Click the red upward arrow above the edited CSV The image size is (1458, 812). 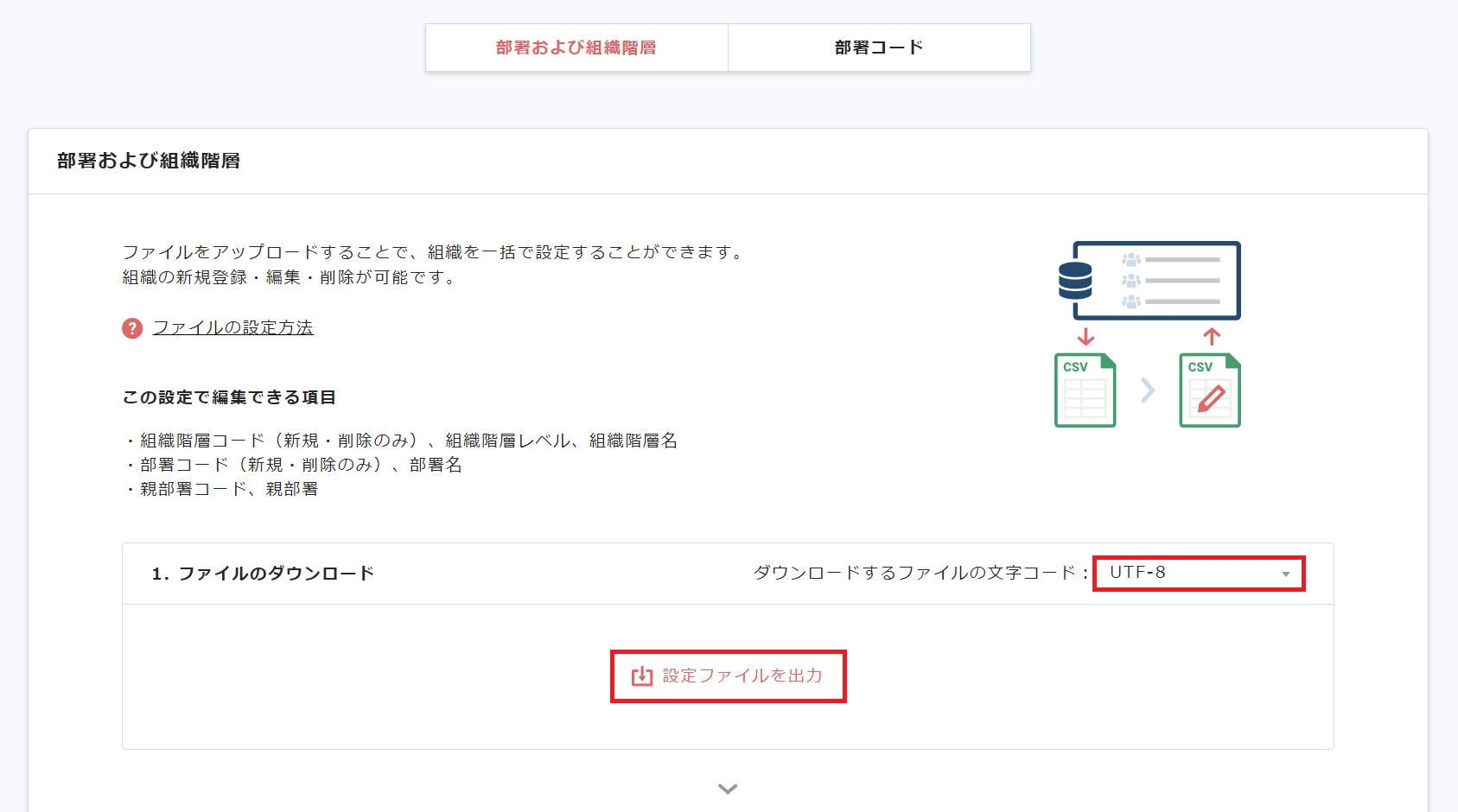(x=1210, y=337)
